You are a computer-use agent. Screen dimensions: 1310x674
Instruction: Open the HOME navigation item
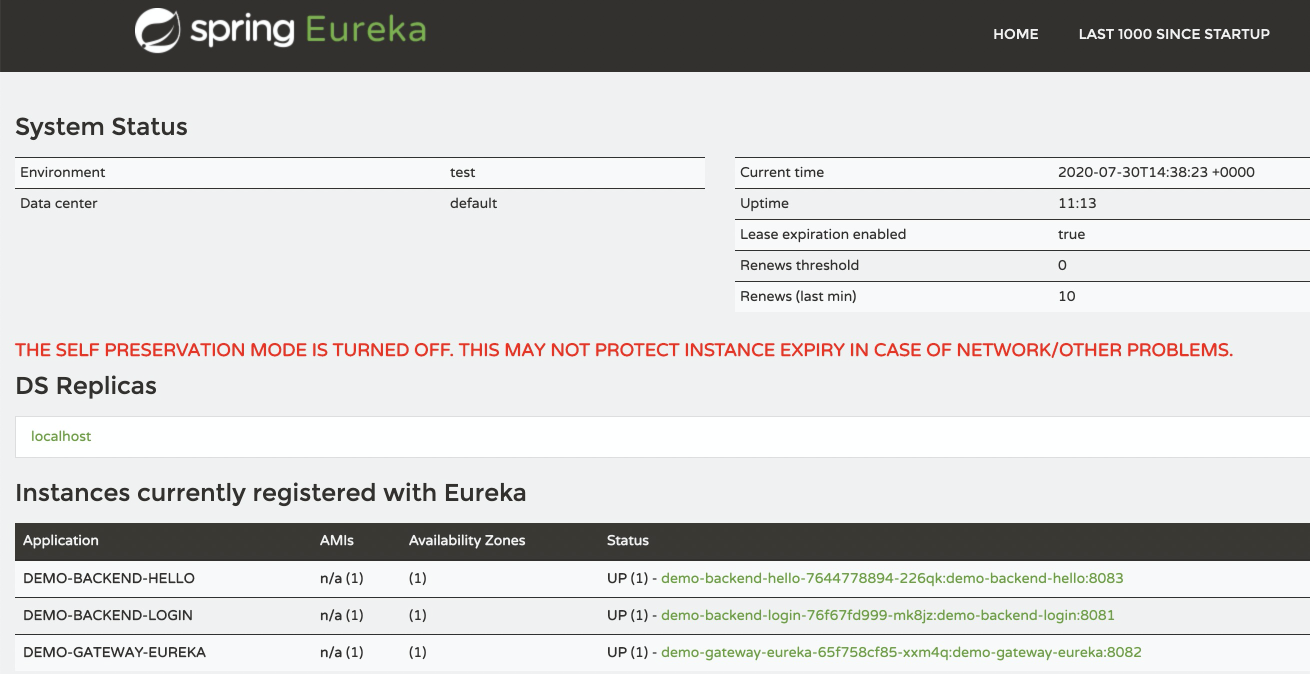point(1015,34)
